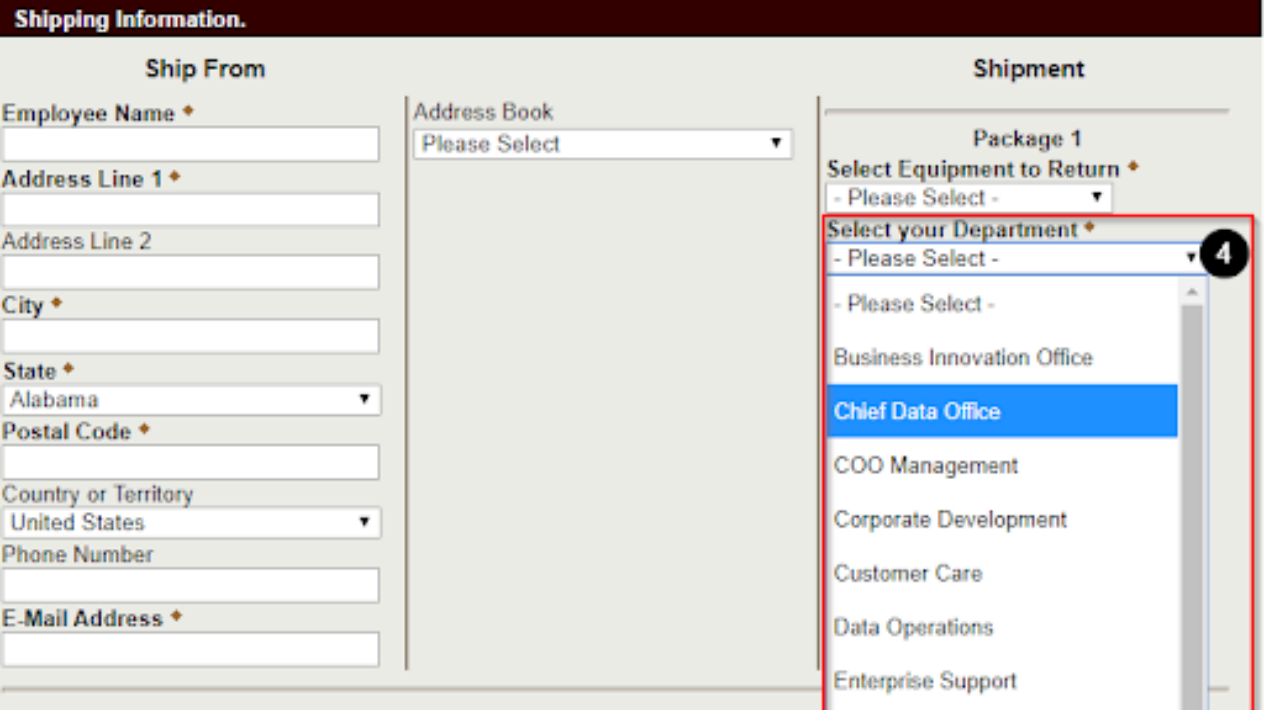The height and width of the screenshot is (710, 1264).
Task: Click the Phone Number text box
Action: coord(190,585)
